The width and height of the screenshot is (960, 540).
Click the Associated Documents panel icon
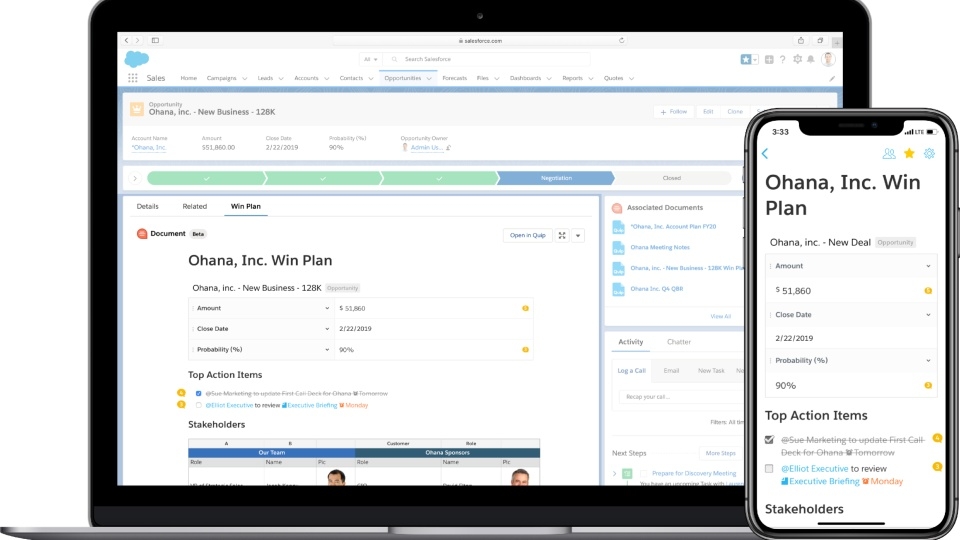pos(617,208)
